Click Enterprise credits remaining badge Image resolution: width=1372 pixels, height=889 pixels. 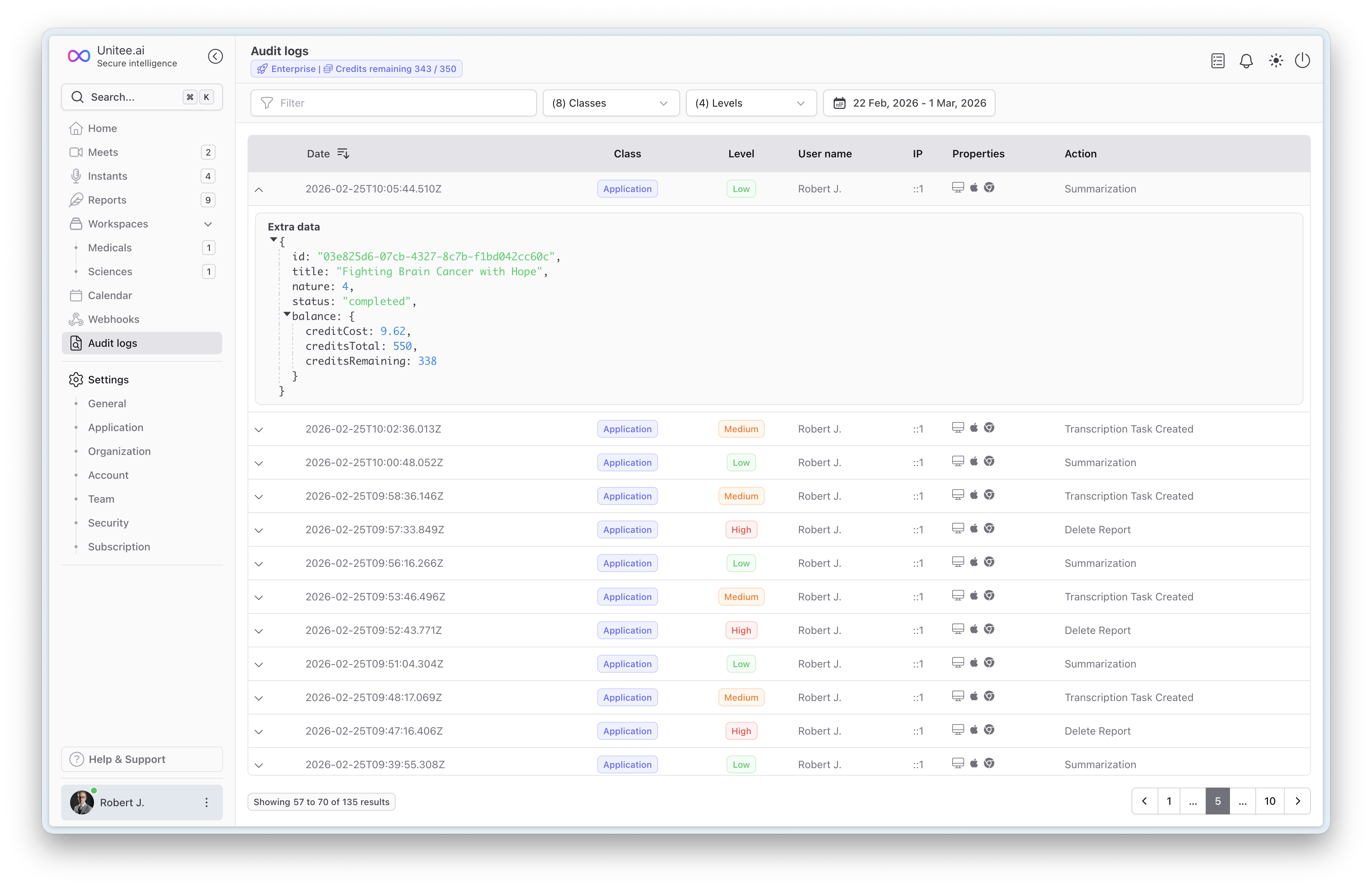[x=356, y=69]
